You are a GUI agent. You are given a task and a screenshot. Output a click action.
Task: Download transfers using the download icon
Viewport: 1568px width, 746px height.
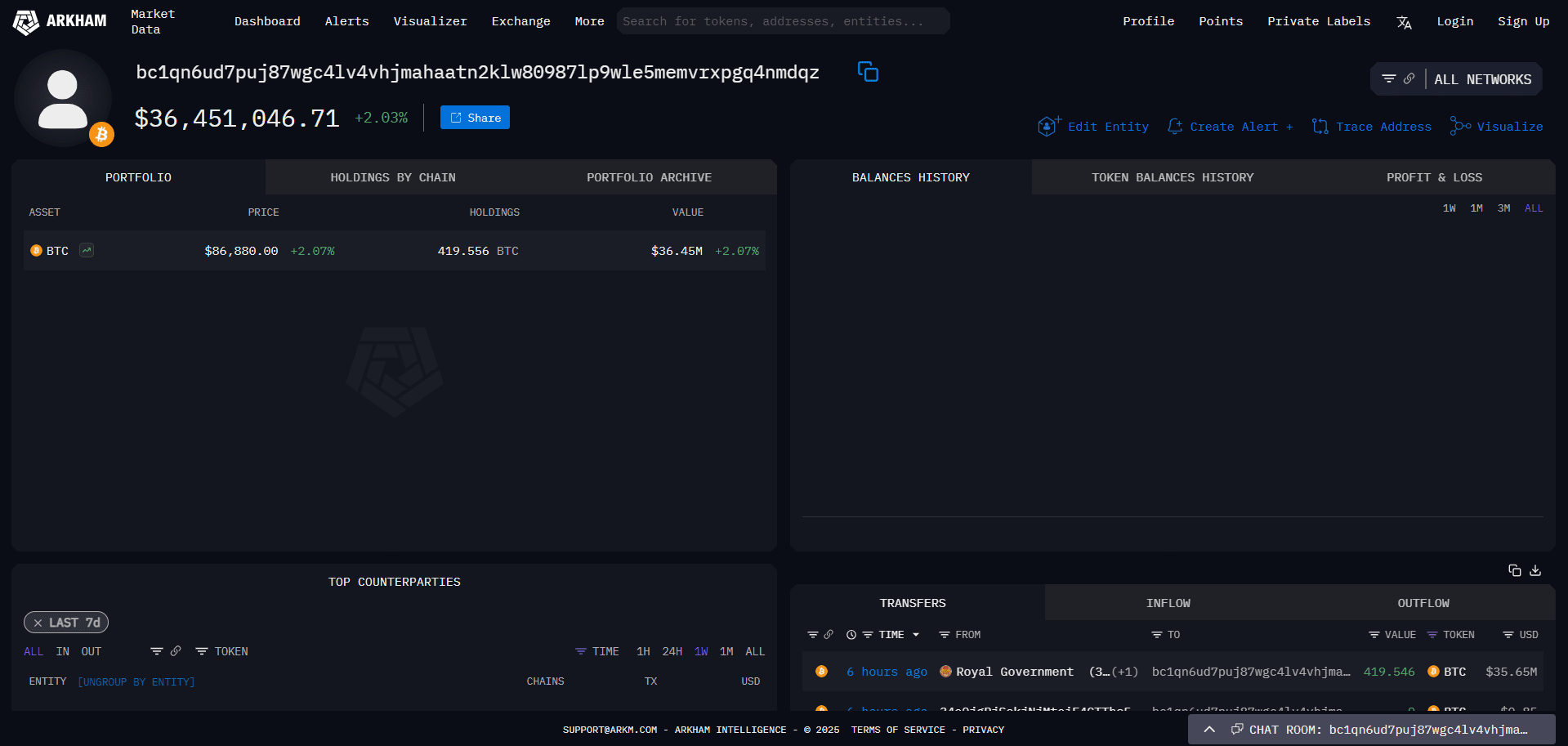coord(1535,570)
